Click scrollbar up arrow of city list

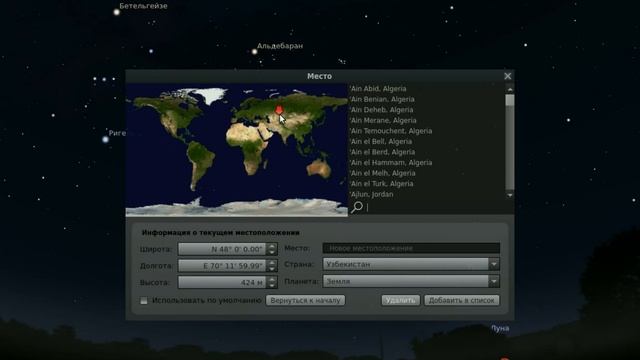(x=509, y=89)
